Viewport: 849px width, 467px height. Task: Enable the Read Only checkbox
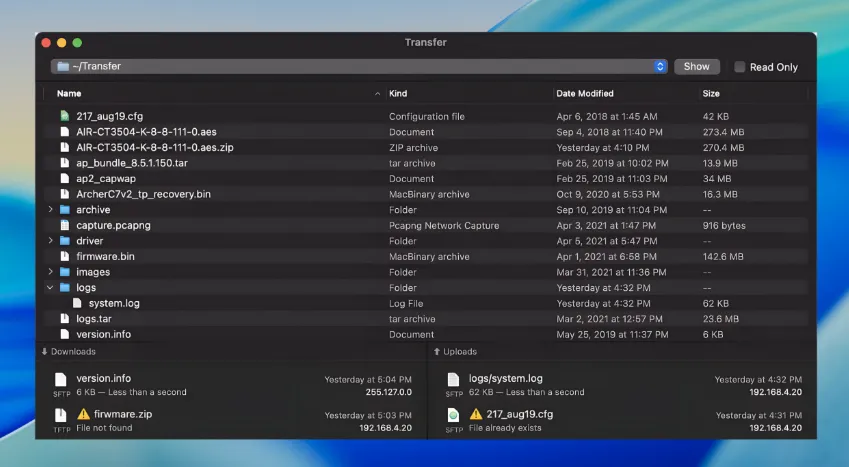click(739, 67)
